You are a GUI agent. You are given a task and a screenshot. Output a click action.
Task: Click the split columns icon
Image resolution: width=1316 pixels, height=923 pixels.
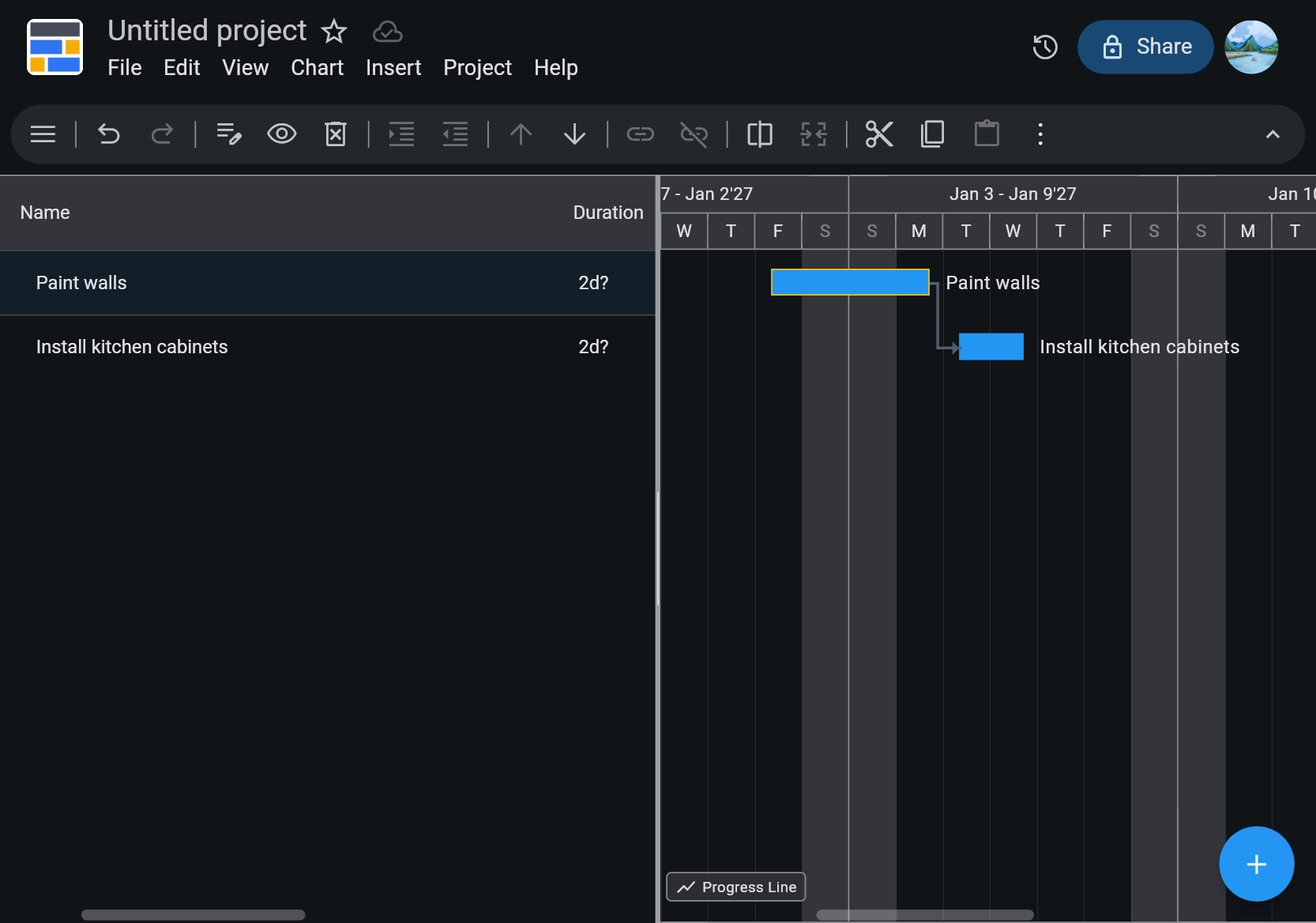(x=760, y=134)
